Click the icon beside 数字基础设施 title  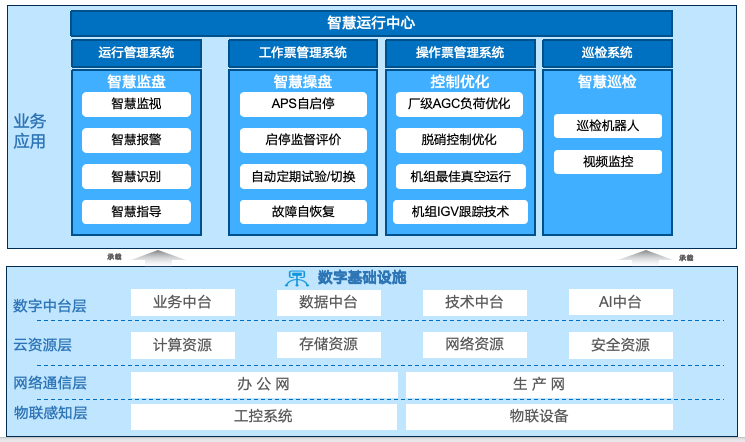297,278
